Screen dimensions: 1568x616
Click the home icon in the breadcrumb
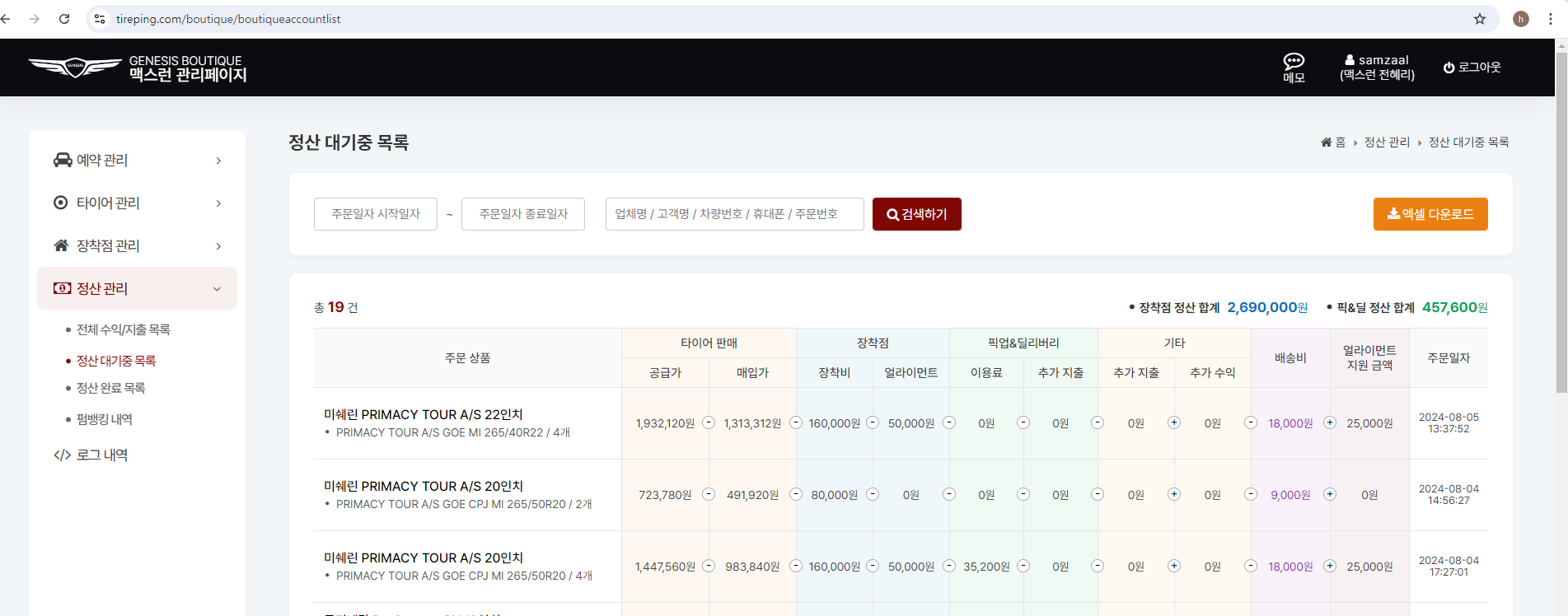tap(1326, 142)
